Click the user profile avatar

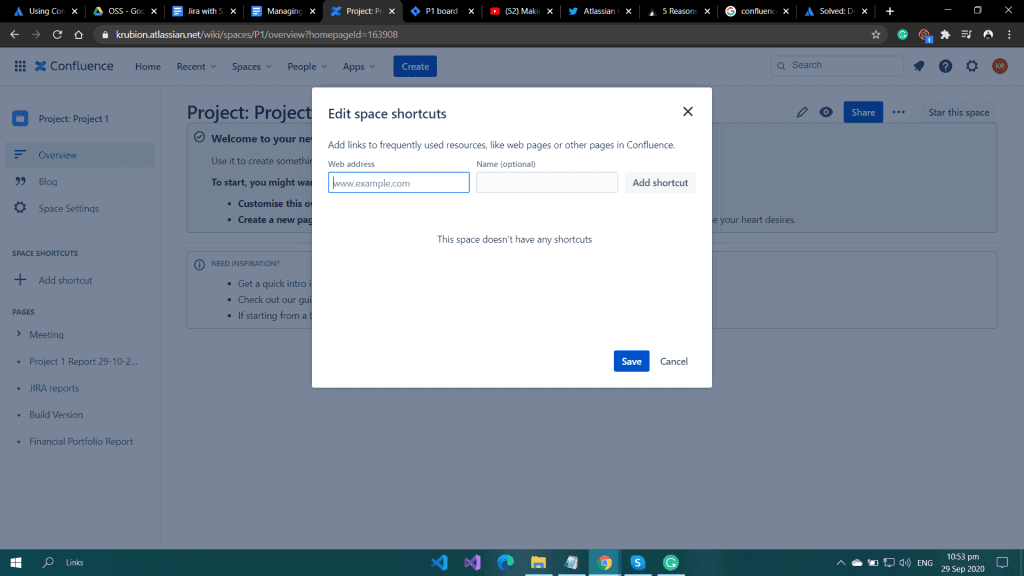(x=999, y=66)
